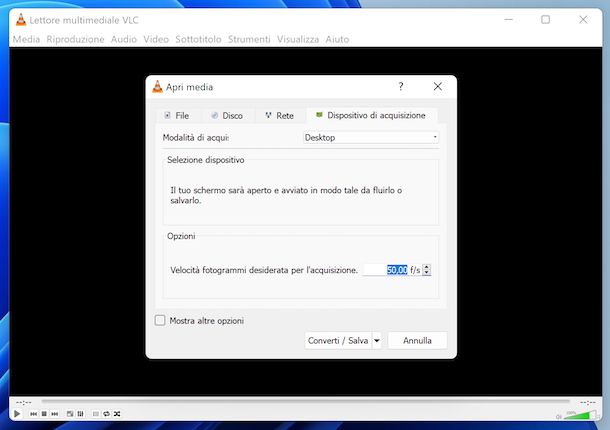The height and width of the screenshot is (430, 610).
Task: Click the Play button in VLC
Action: (17, 414)
